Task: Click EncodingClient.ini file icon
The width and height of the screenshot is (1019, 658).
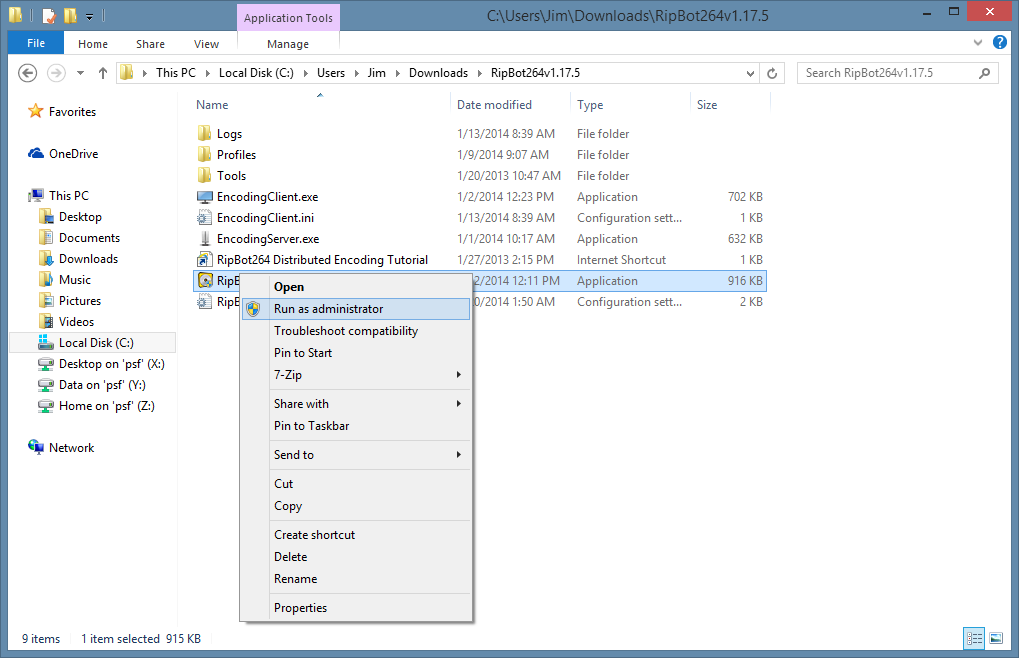Action: (205, 218)
